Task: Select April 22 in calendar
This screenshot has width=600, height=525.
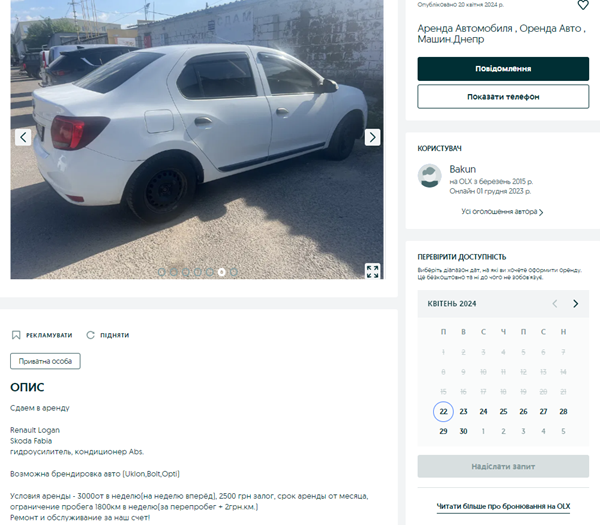Action: click(x=443, y=412)
